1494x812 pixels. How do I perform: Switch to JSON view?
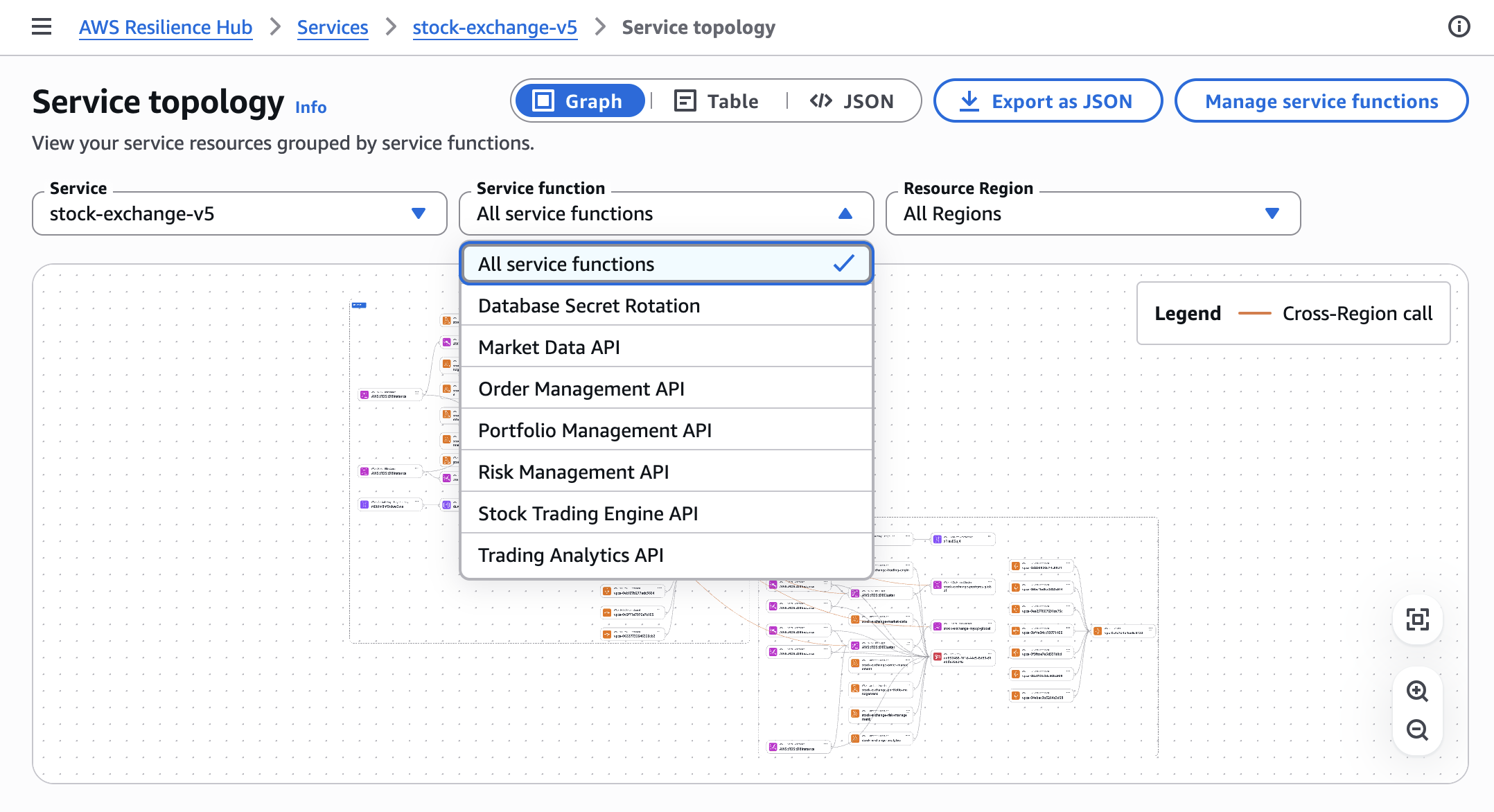click(x=852, y=101)
